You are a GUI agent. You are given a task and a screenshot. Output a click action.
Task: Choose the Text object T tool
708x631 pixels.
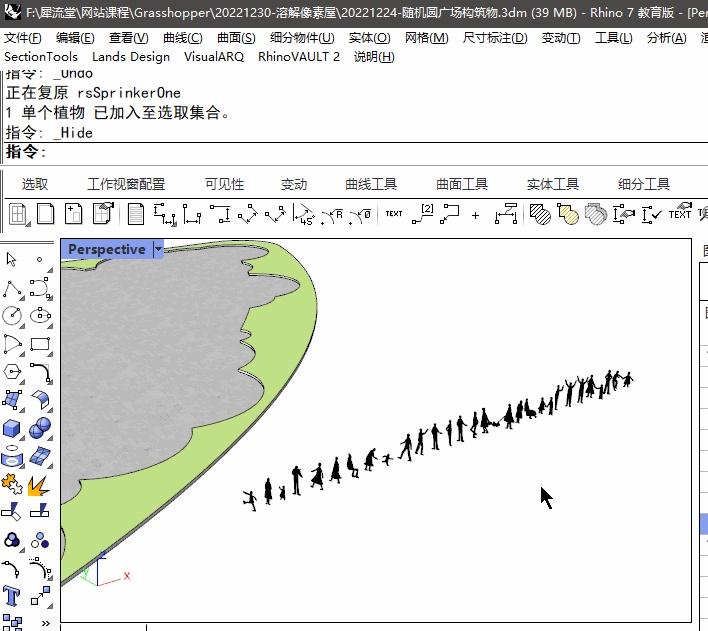pos(12,597)
